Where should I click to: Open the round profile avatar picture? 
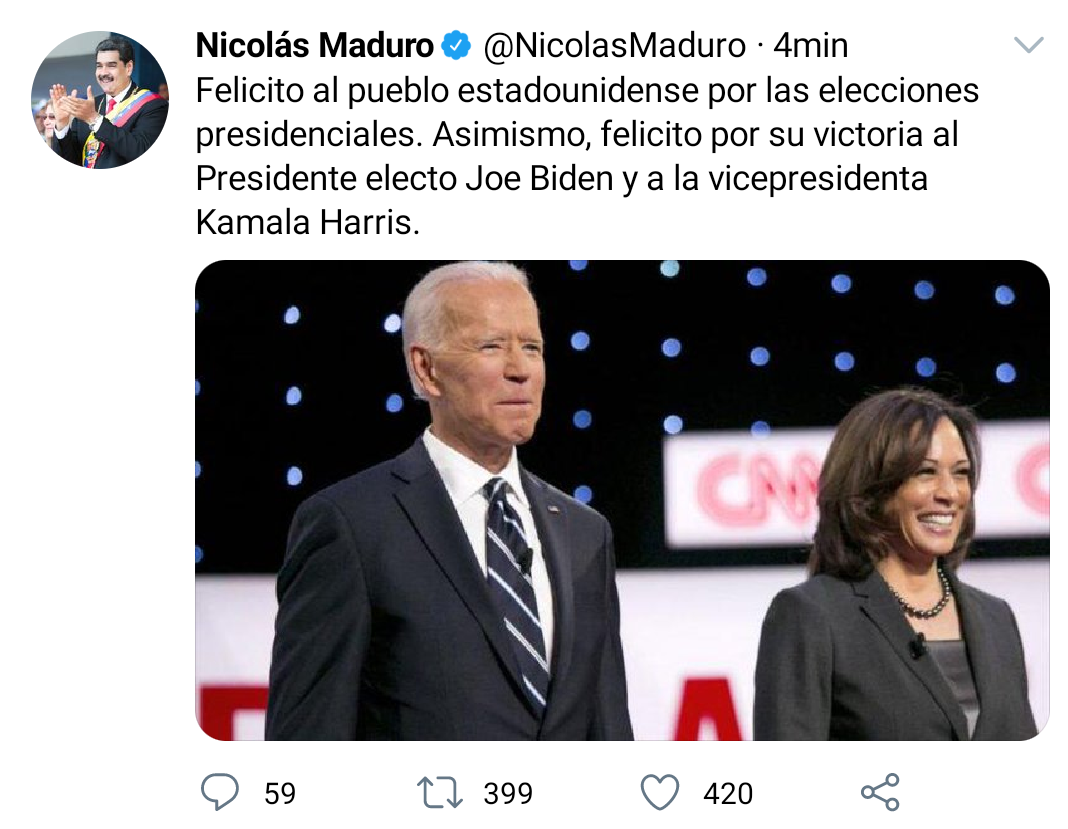(x=99, y=100)
